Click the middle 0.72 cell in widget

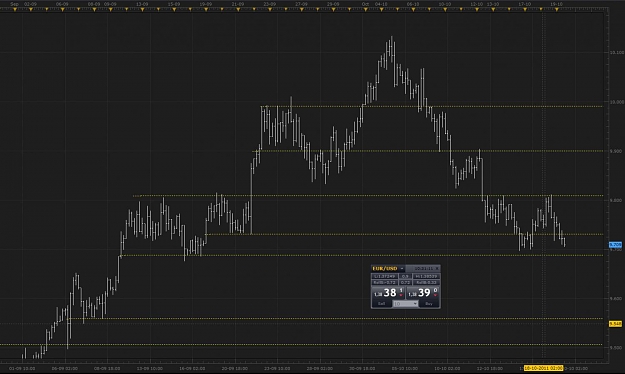click(x=405, y=283)
